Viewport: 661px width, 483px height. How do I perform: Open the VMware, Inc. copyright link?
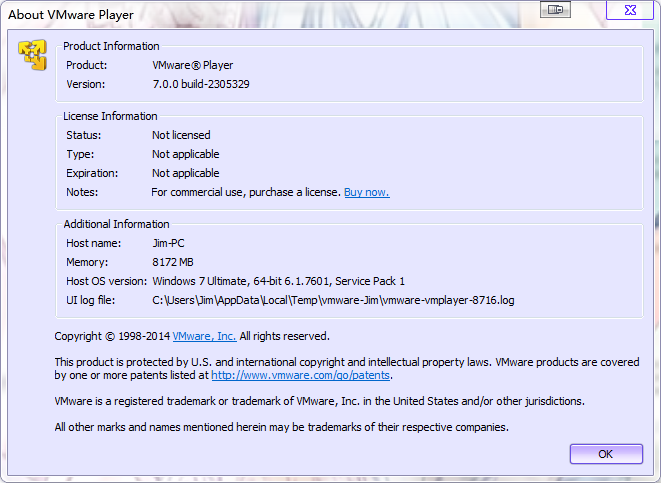point(204,336)
